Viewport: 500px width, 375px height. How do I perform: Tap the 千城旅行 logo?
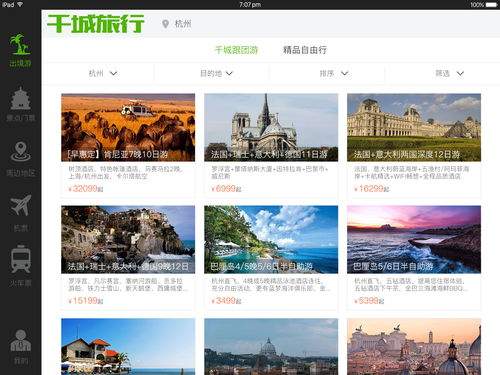point(96,23)
